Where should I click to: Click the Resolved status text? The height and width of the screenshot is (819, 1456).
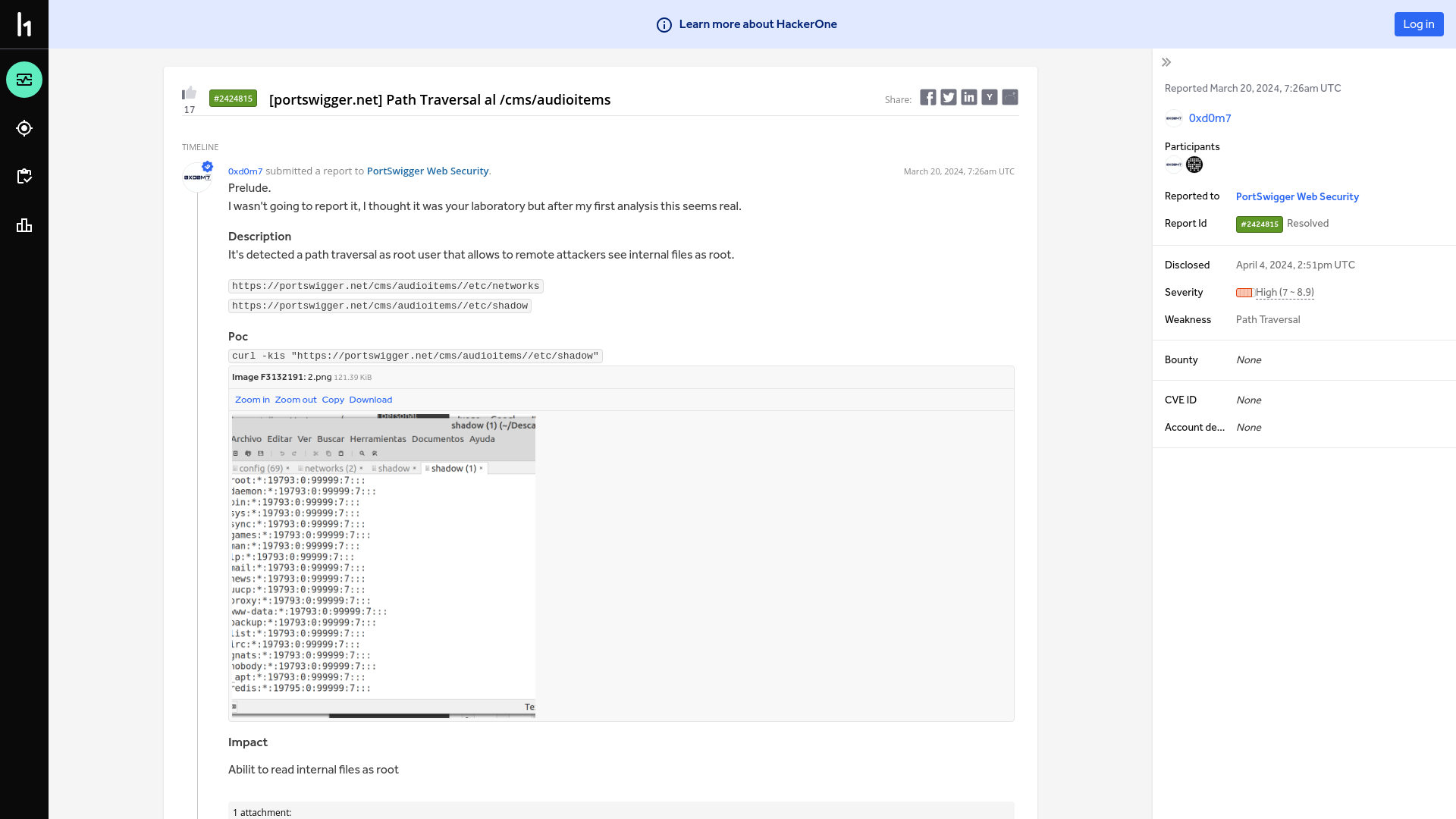(x=1307, y=224)
